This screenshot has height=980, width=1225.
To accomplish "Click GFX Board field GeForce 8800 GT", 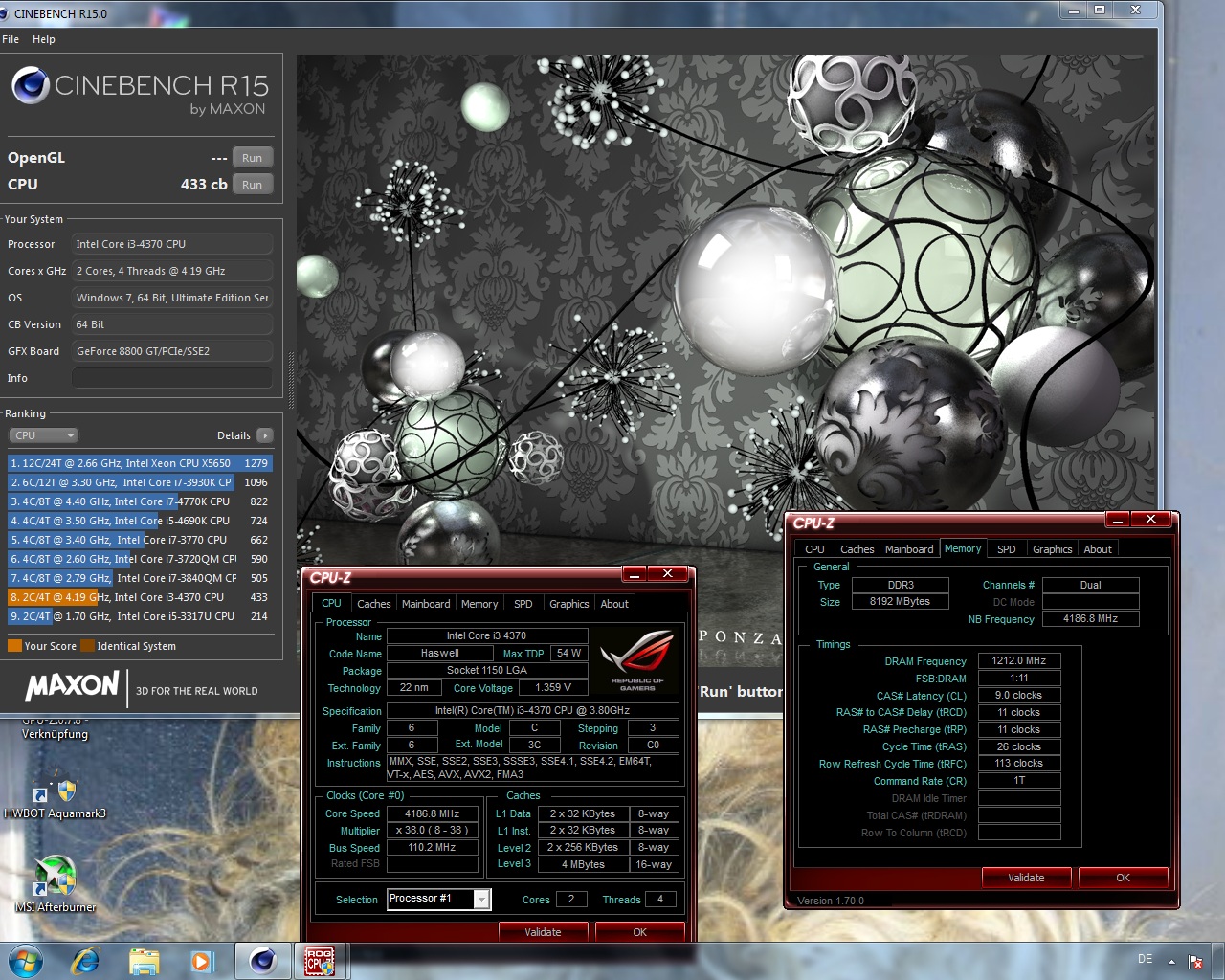I will pos(172,351).
